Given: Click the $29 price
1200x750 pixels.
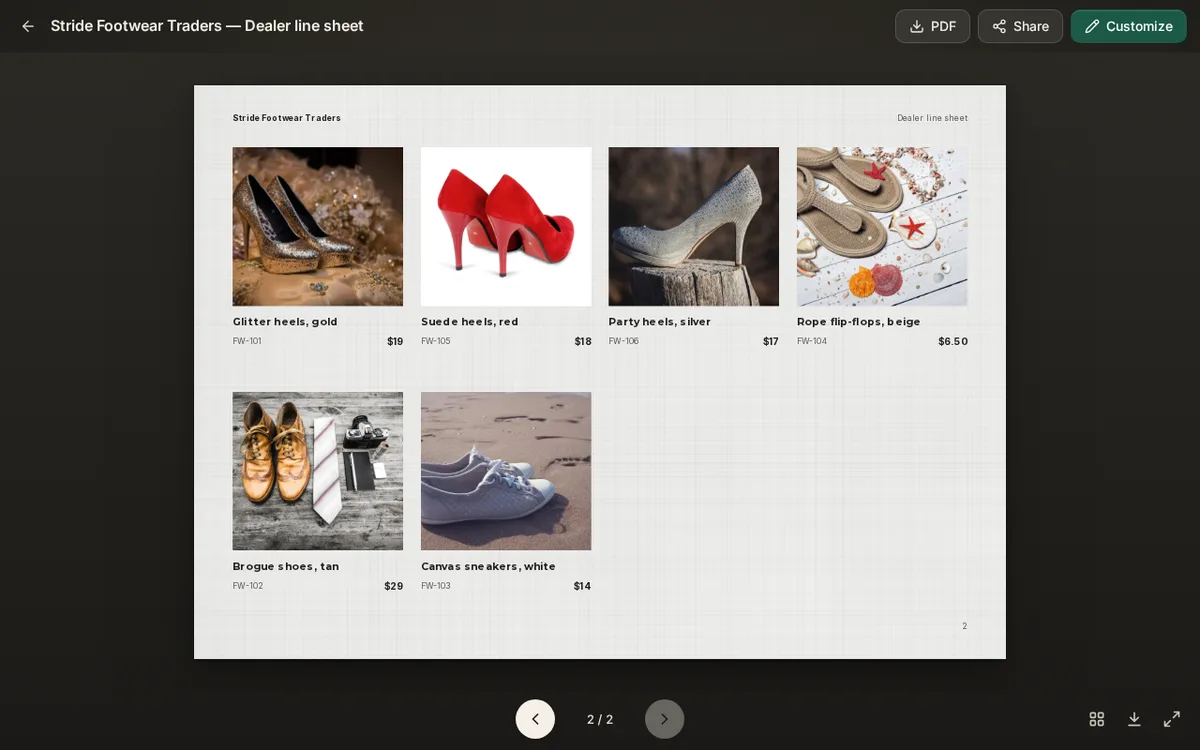Looking at the screenshot, I should point(394,586).
